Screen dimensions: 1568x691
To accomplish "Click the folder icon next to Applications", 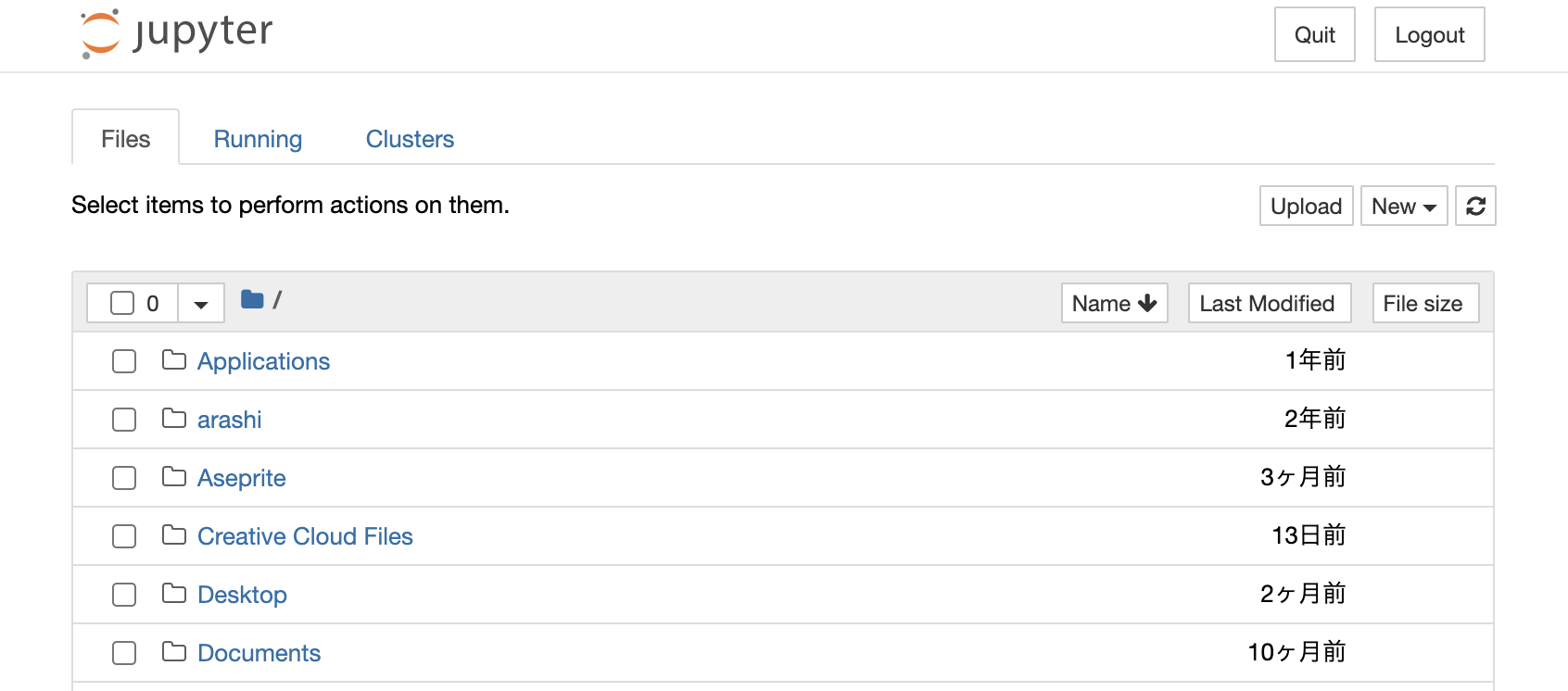I will [x=173, y=361].
